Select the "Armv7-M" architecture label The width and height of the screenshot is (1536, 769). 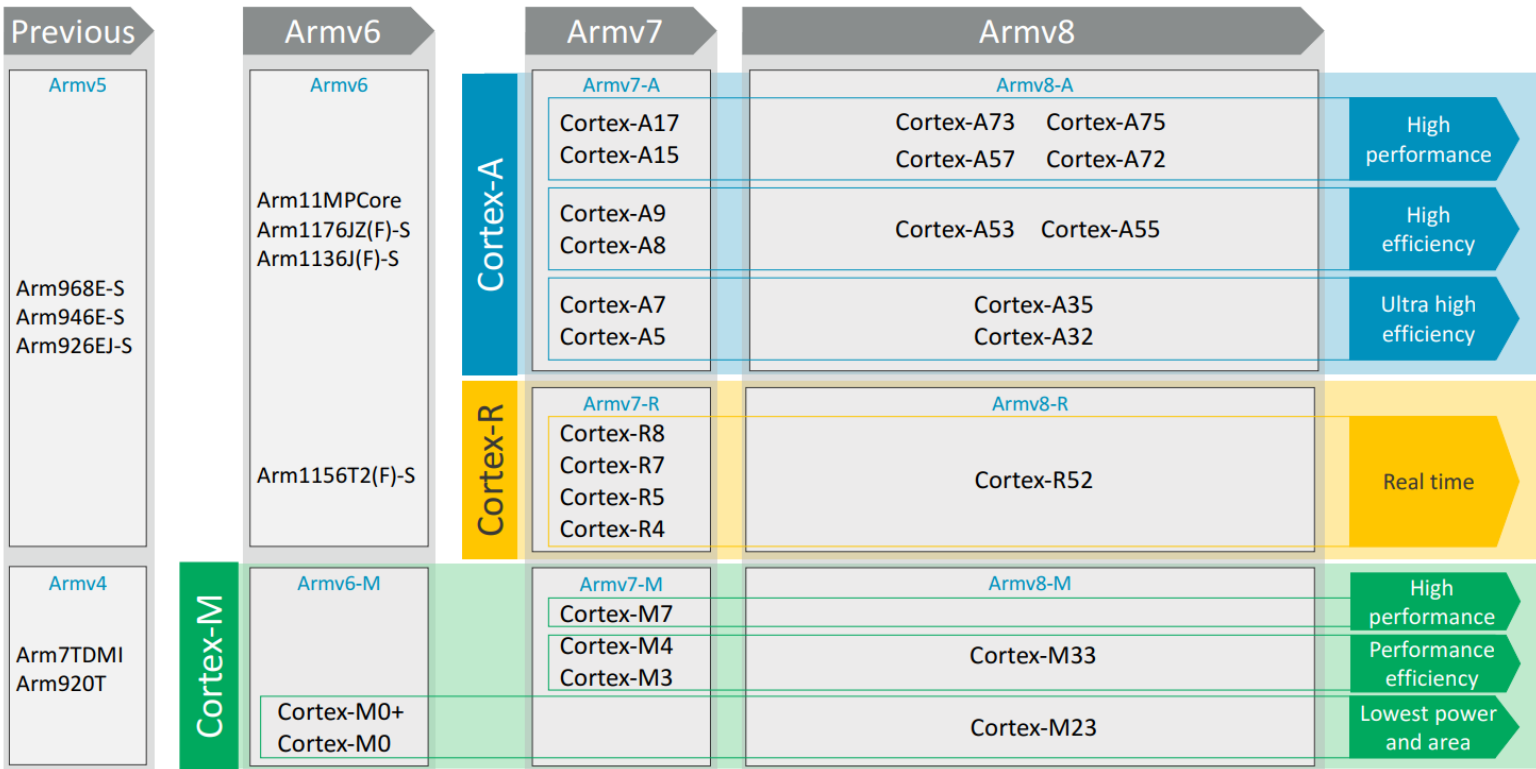621,583
